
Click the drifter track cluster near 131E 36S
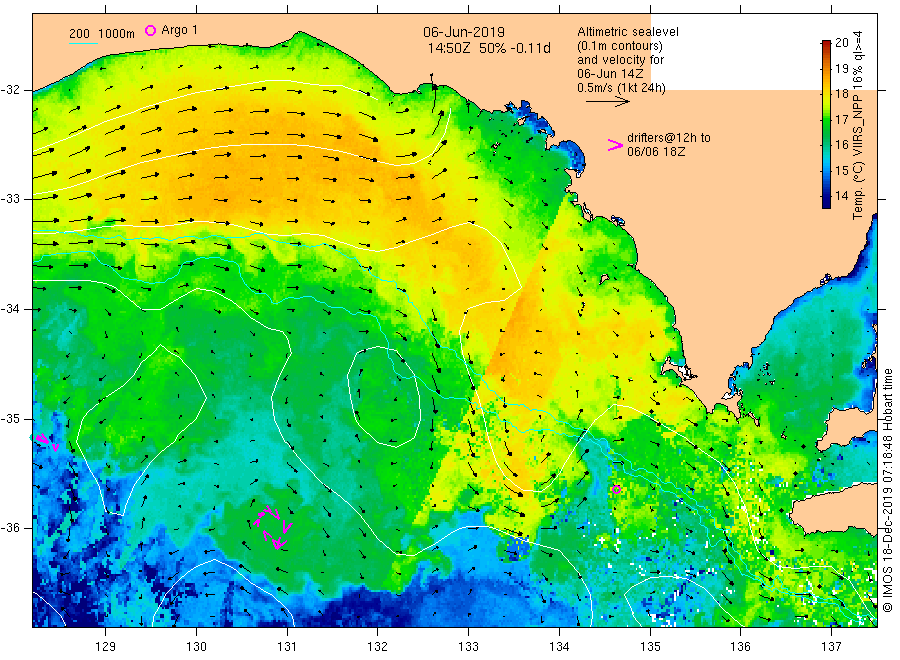(273, 527)
